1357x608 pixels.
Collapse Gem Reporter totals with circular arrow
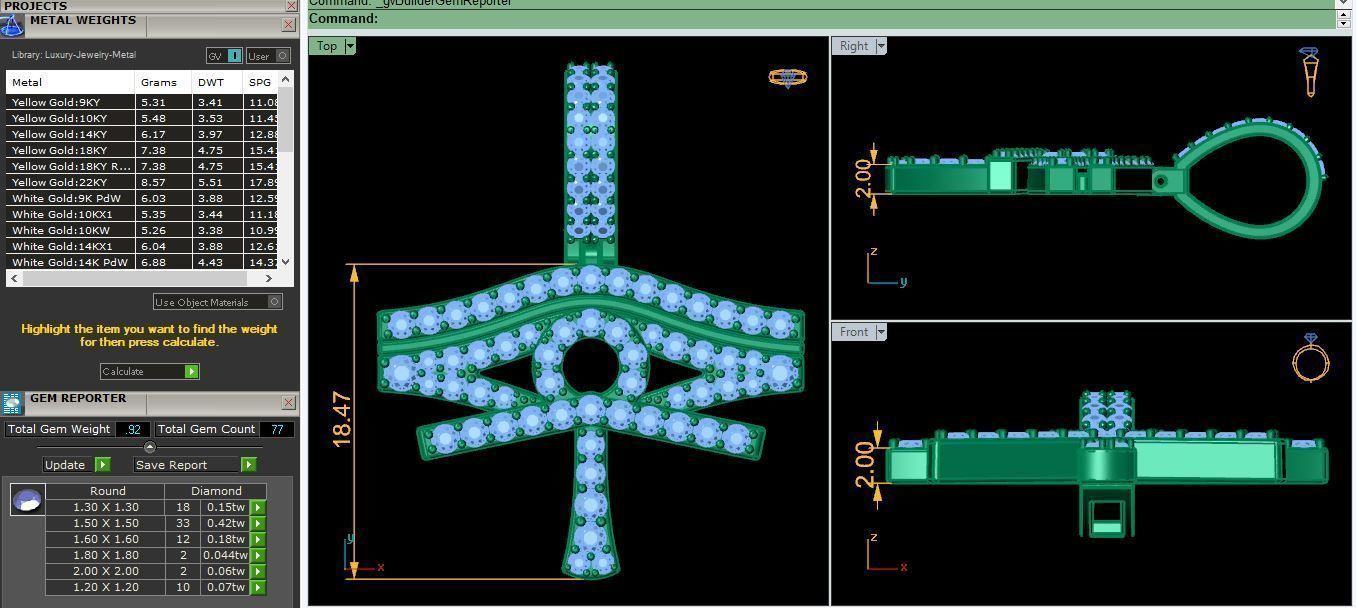pyautogui.click(x=150, y=447)
